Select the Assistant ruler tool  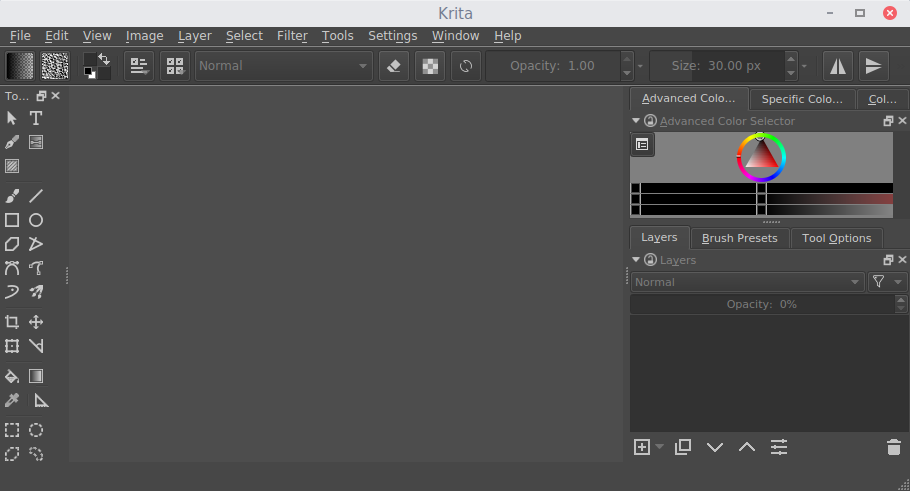pyautogui.click(x=41, y=400)
